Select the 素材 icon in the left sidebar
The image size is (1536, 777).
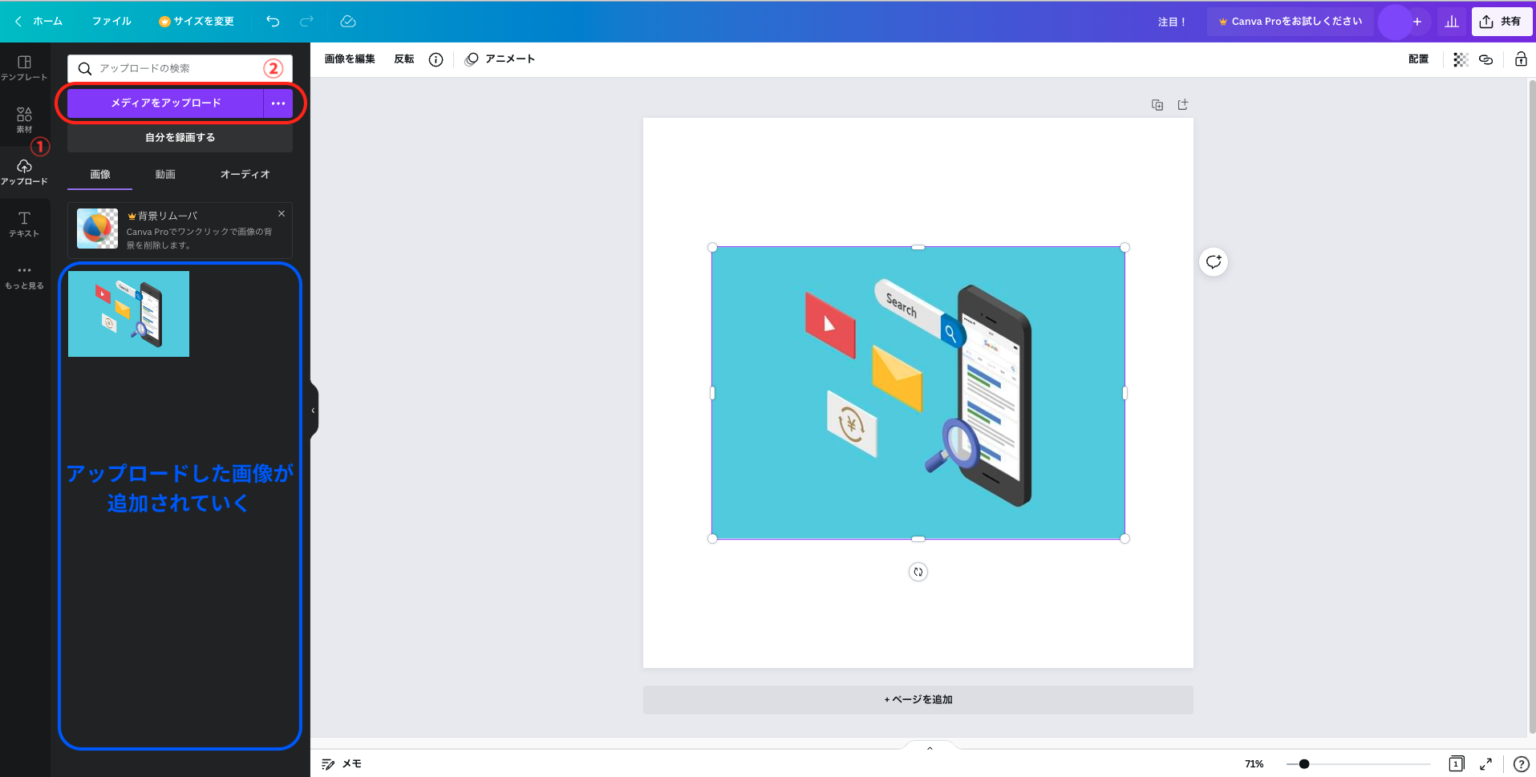tap(22, 119)
